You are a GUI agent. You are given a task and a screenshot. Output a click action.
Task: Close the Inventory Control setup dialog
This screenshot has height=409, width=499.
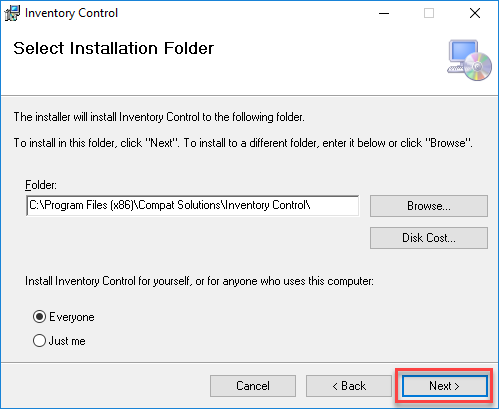(475, 13)
